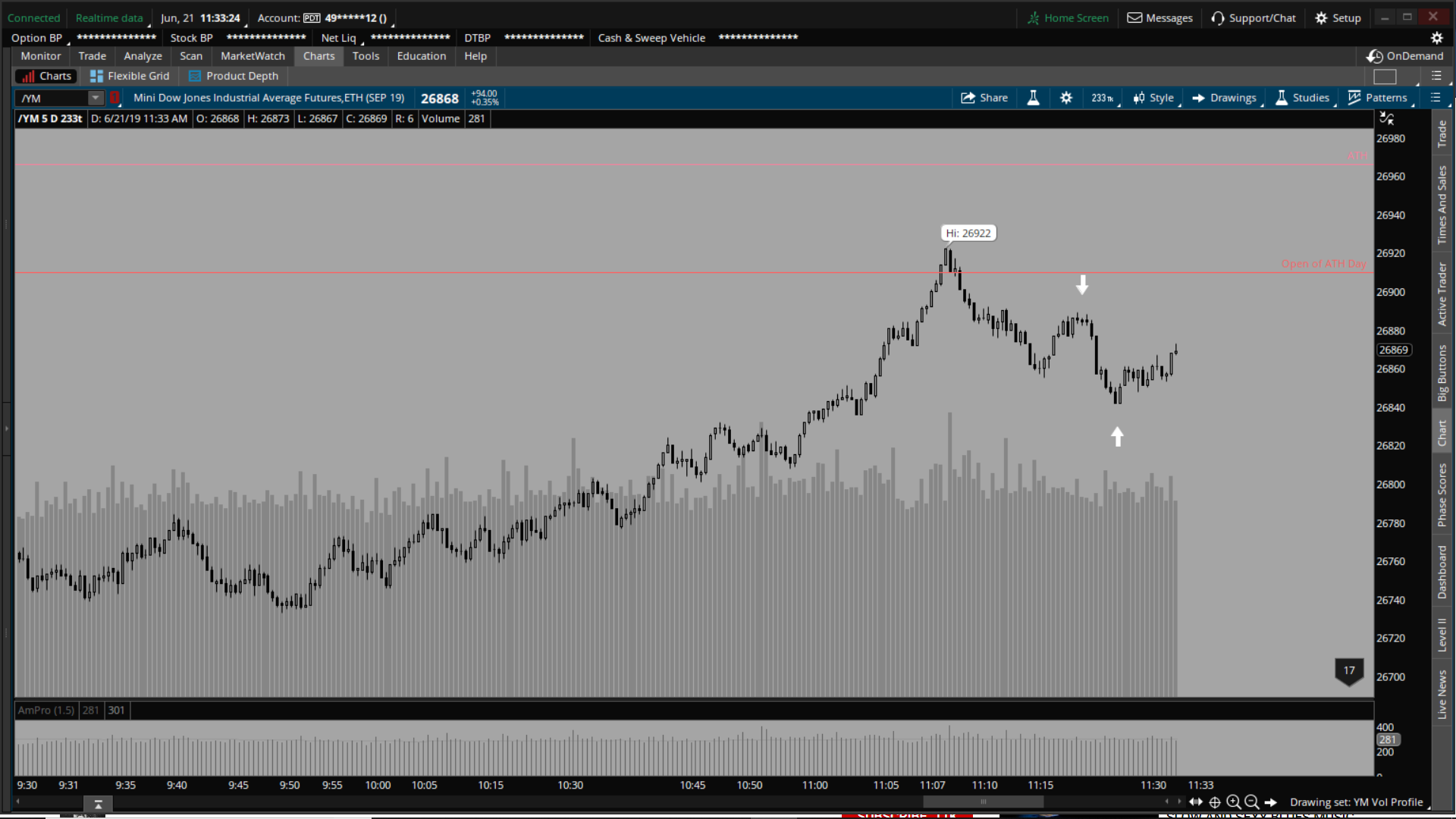Open the chart toolbar list menu icon

1435,98
